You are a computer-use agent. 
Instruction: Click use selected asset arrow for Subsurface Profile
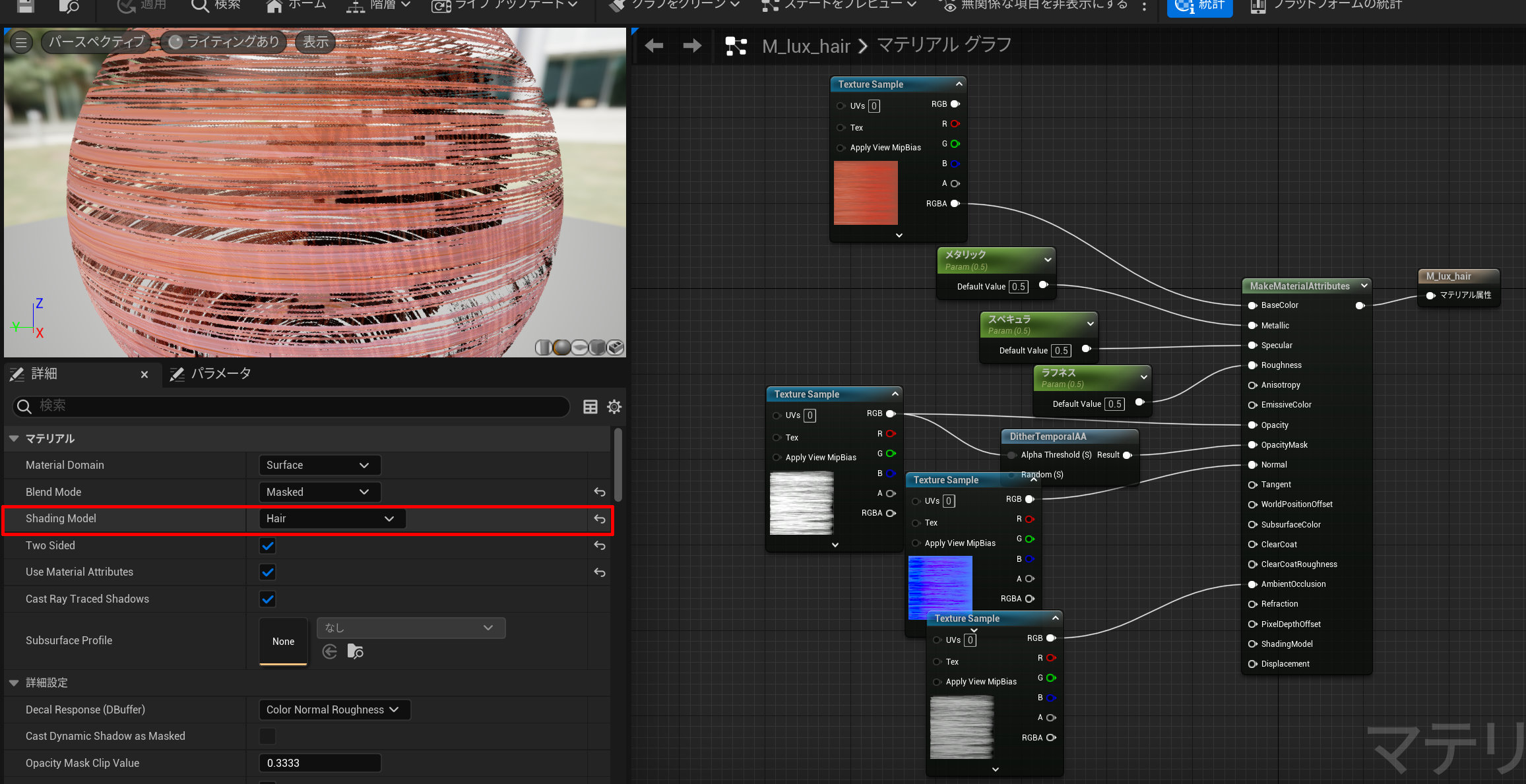tap(330, 651)
